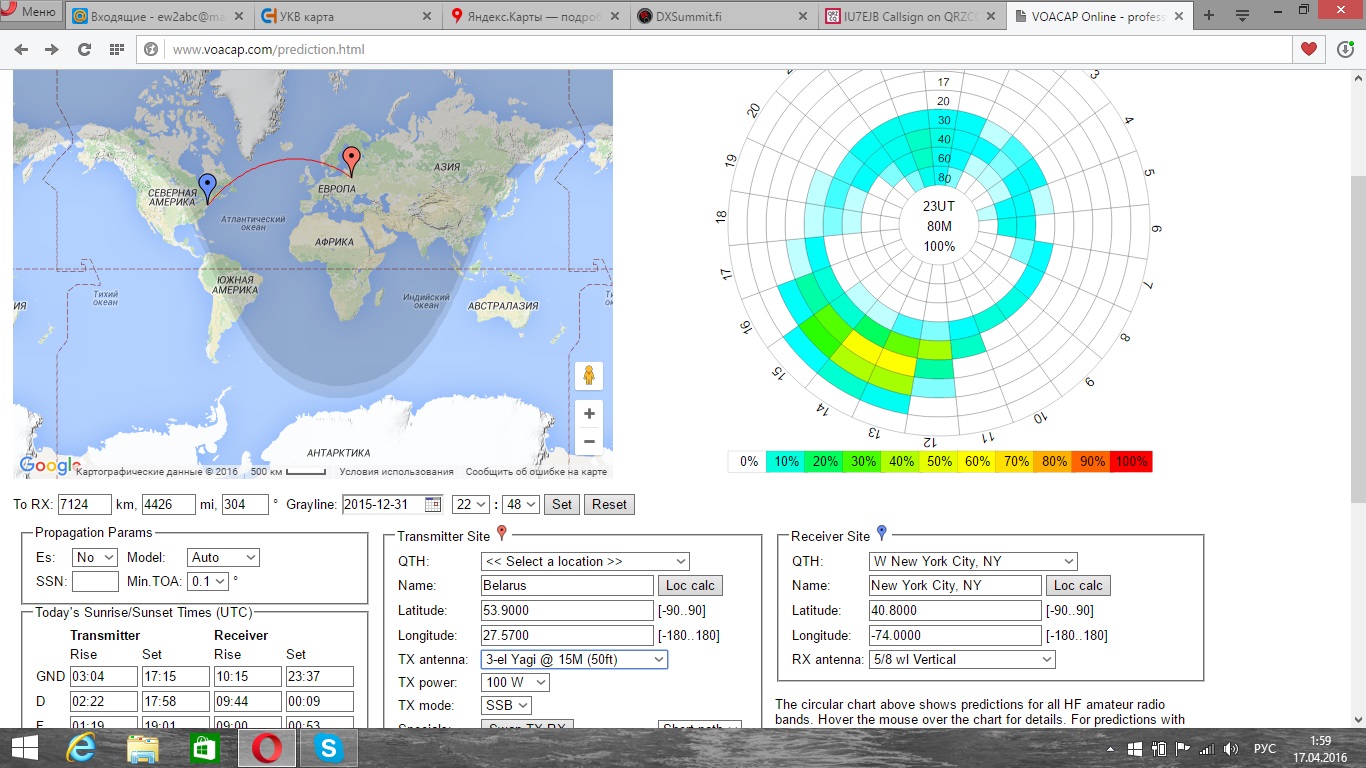Click the To RX km distance field
1366x768 pixels.
pos(84,504)
